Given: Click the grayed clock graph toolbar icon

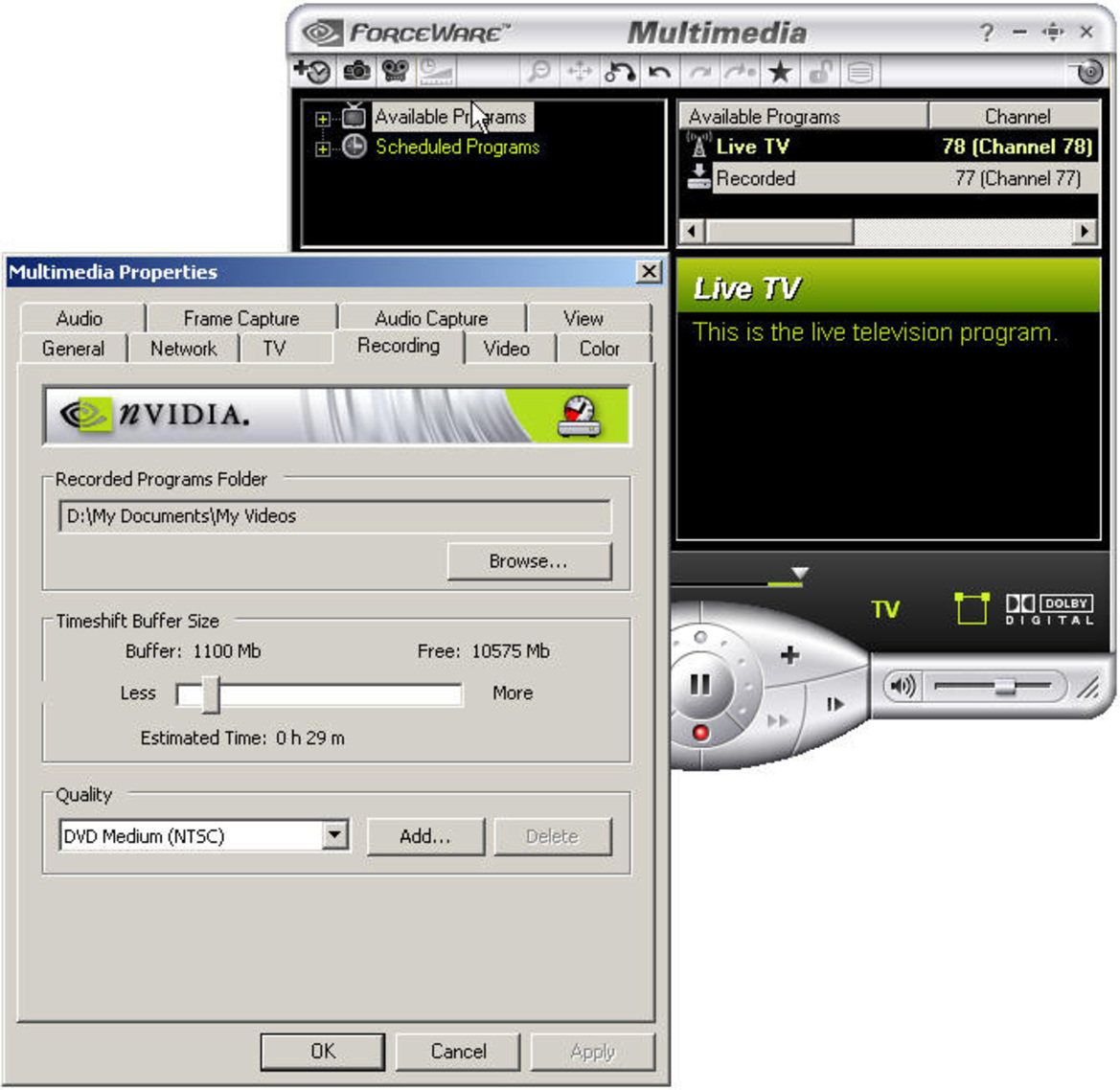Looking at the screenshot, I should pos(435,72).
